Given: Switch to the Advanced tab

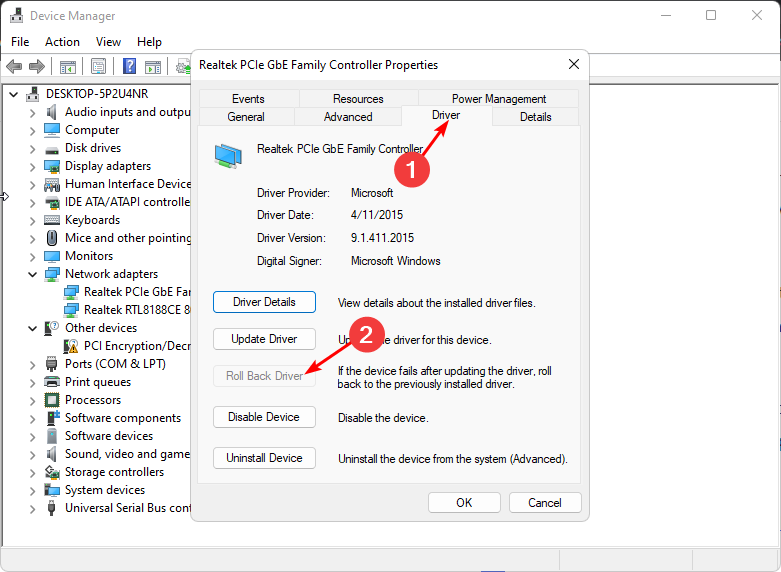Looking at the screenshot, I should click(x=348, y=117).
